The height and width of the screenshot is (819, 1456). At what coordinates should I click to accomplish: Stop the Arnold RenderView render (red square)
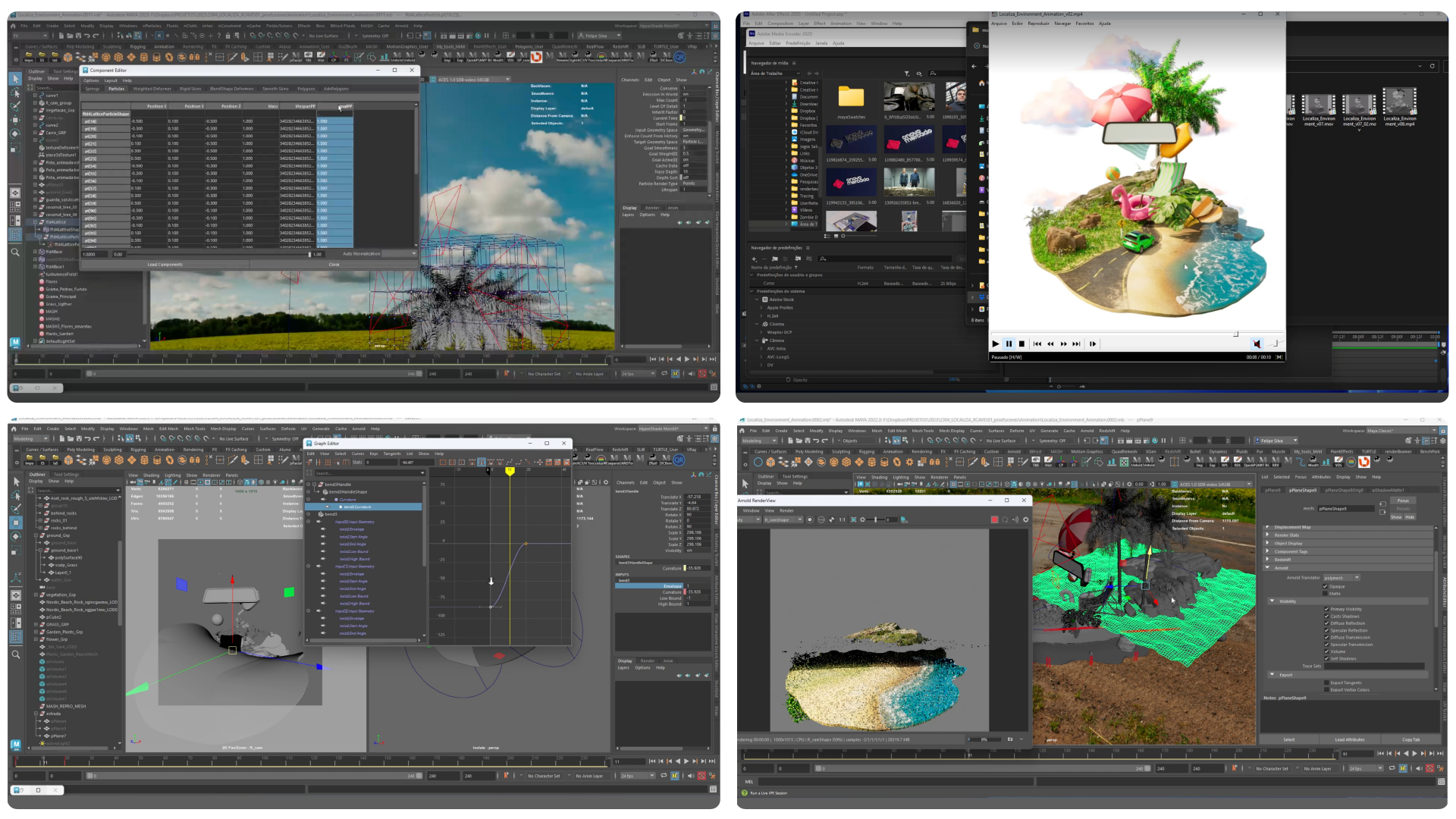pos(994,519)
